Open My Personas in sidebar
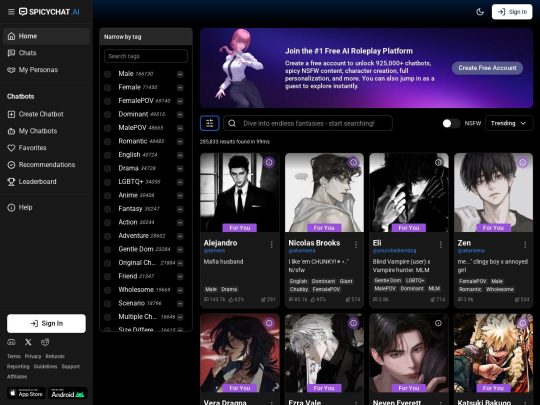This screenshot has width=540, height=405. tap(46, 70)
